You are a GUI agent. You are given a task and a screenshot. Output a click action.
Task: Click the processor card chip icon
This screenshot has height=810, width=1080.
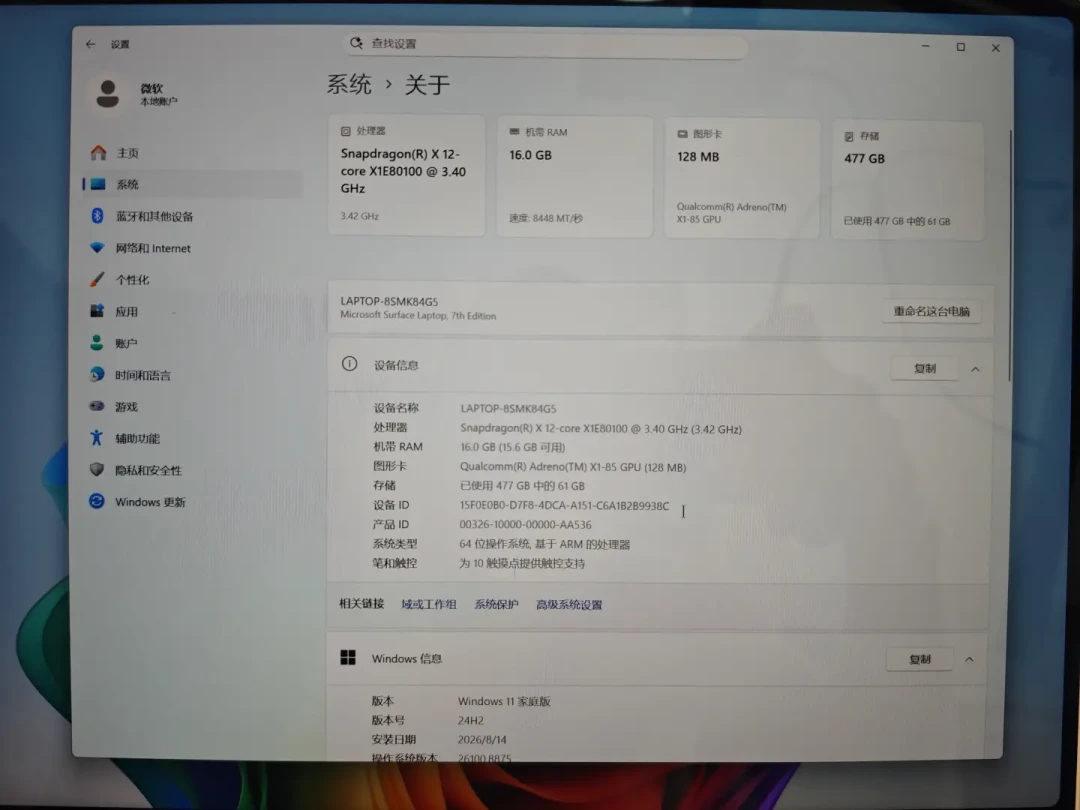click(x=346, y=131)
